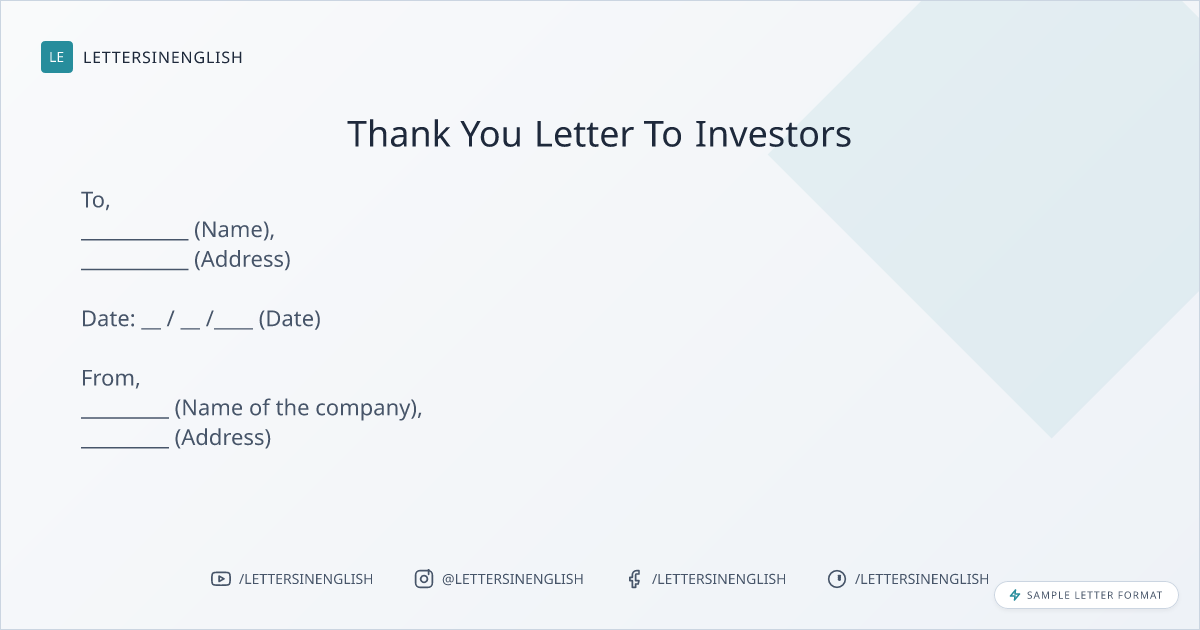Click the From, label text
Screen dimensions: 1200x630
point(111,378)
